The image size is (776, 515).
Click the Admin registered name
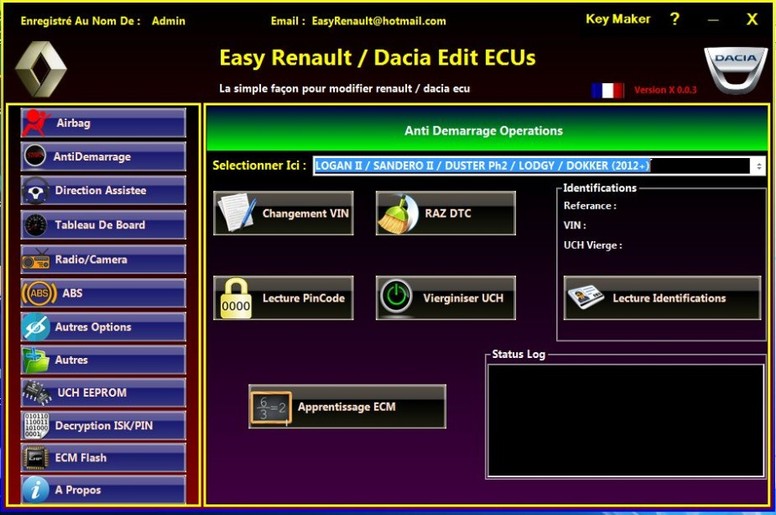[168, 21]
